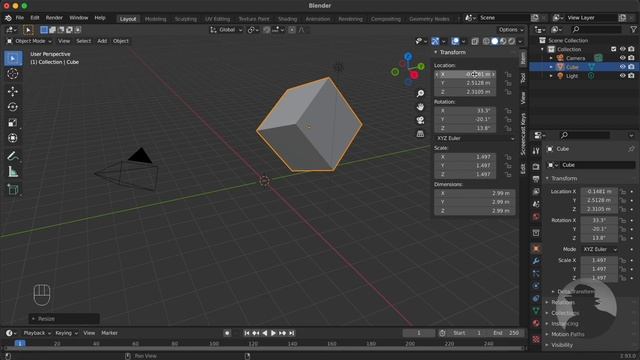The height and width of the screenshot is (360, 640).
Task: Toggle the camera view icon
Action: coord(420,120)
